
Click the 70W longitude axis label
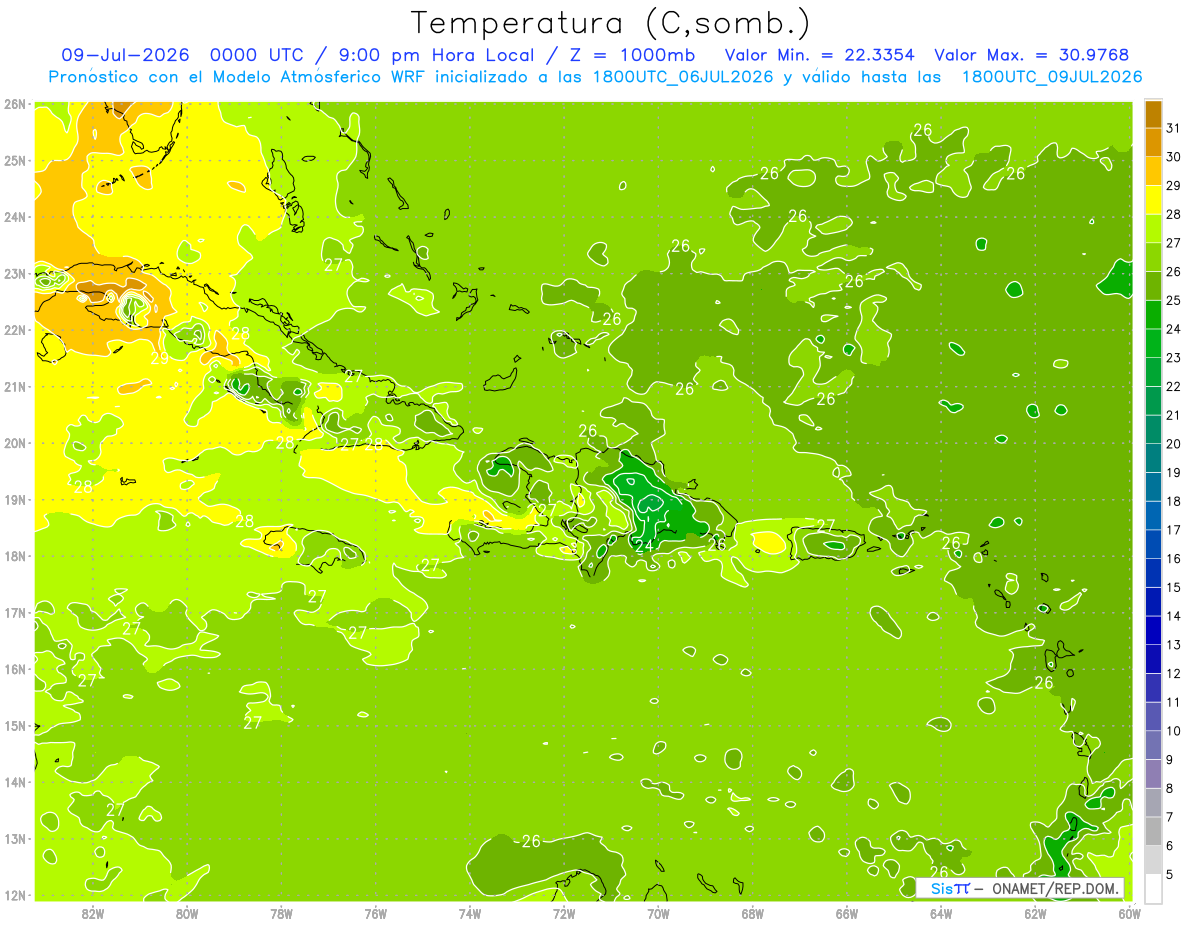658,913
